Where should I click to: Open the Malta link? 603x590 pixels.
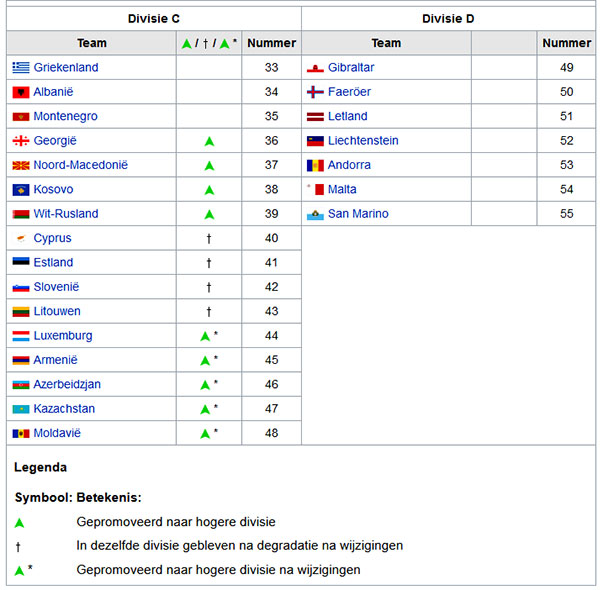[x=342, y=190]
